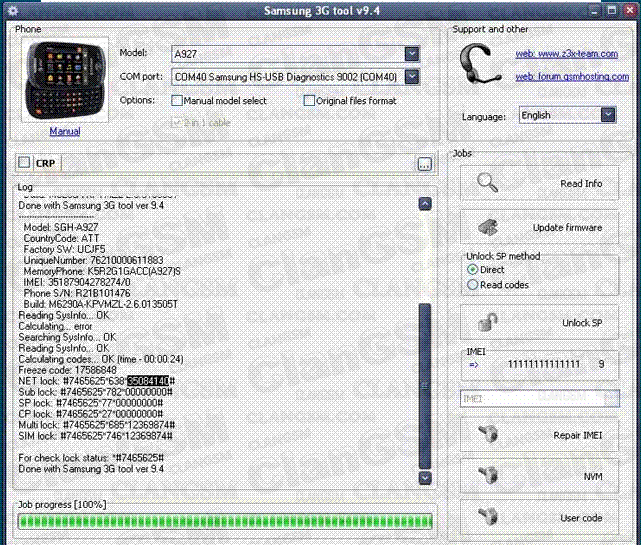Select the Read codes unlock method
The image size is (641, 545).
pyautogui.click(x=472, y=285)
